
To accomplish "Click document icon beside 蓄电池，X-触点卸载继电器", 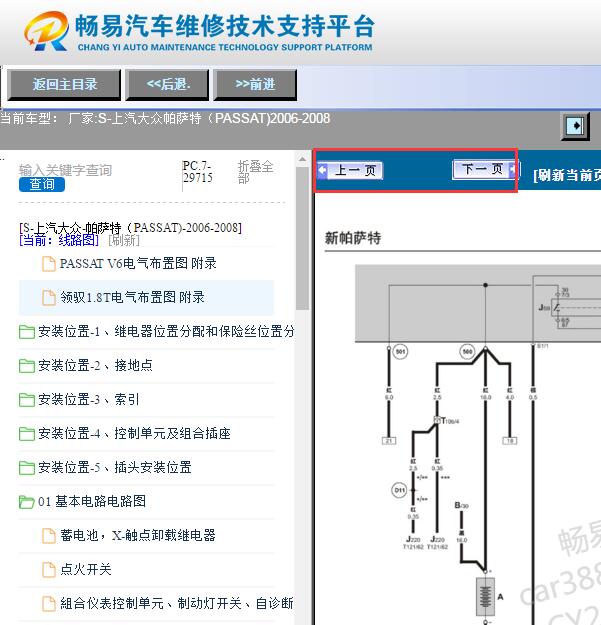I will [49, 536].
